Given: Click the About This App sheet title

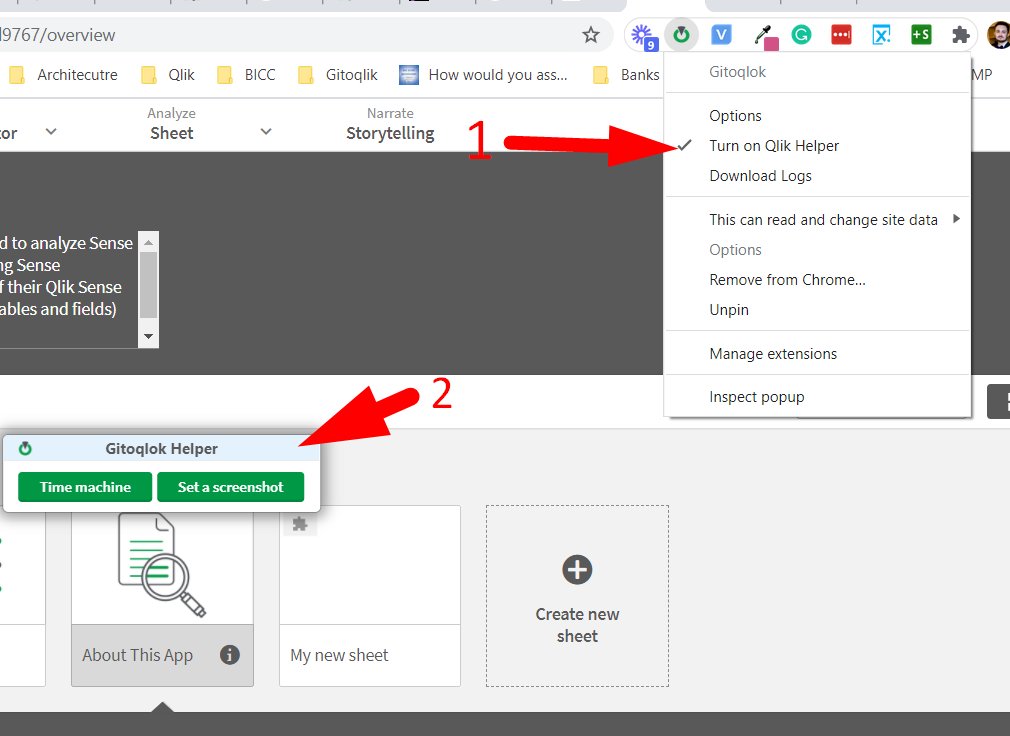Looking at the screenshot, I should pyautogui.click(x=137, y=655).
